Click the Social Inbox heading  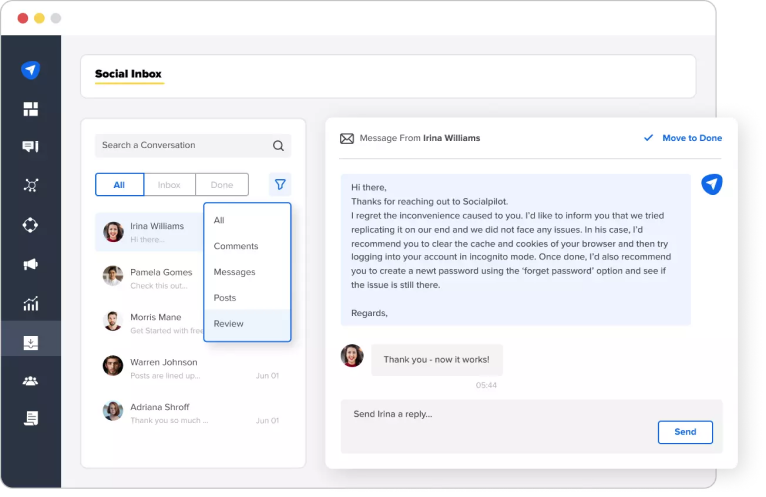click(x=128, y=74)
